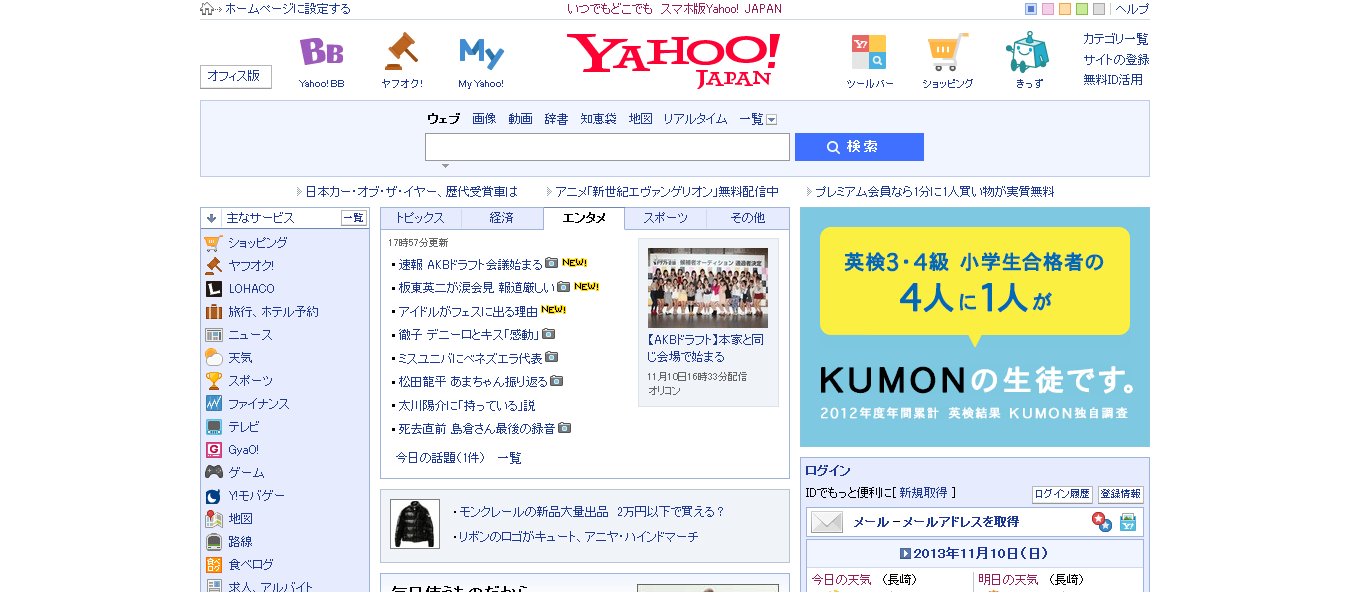Switch search type to 知恵袋
Screen dimensions: 1349x592
pyautogui.click(x=599, y=119)
